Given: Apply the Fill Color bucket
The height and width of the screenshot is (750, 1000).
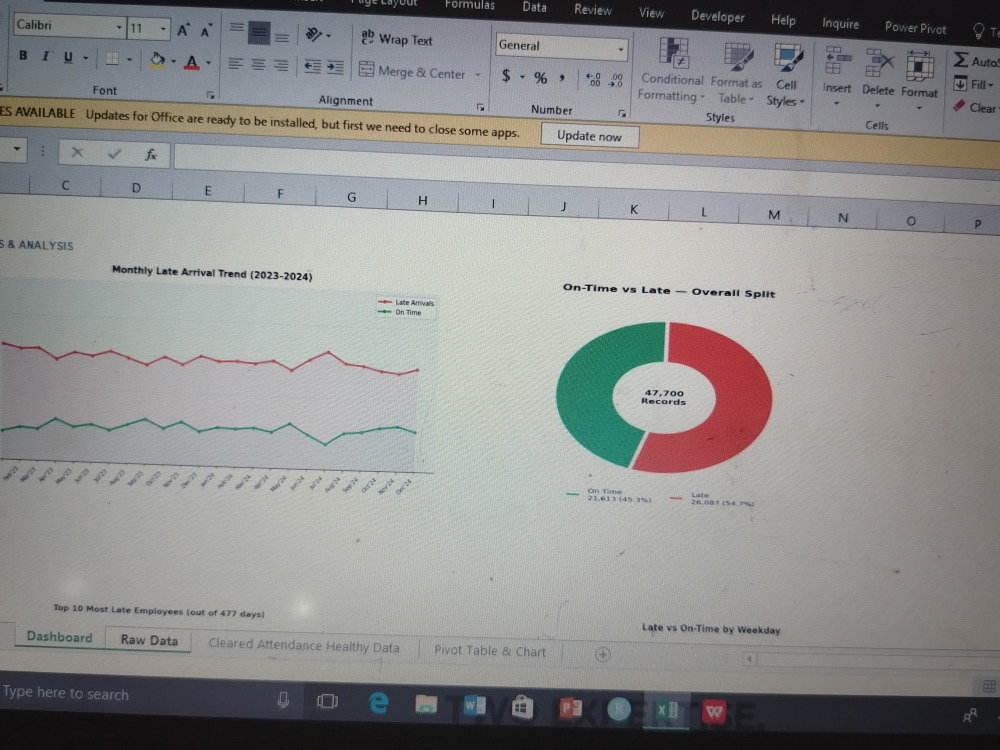Looking at the screenshot, I should coord(157,60).
